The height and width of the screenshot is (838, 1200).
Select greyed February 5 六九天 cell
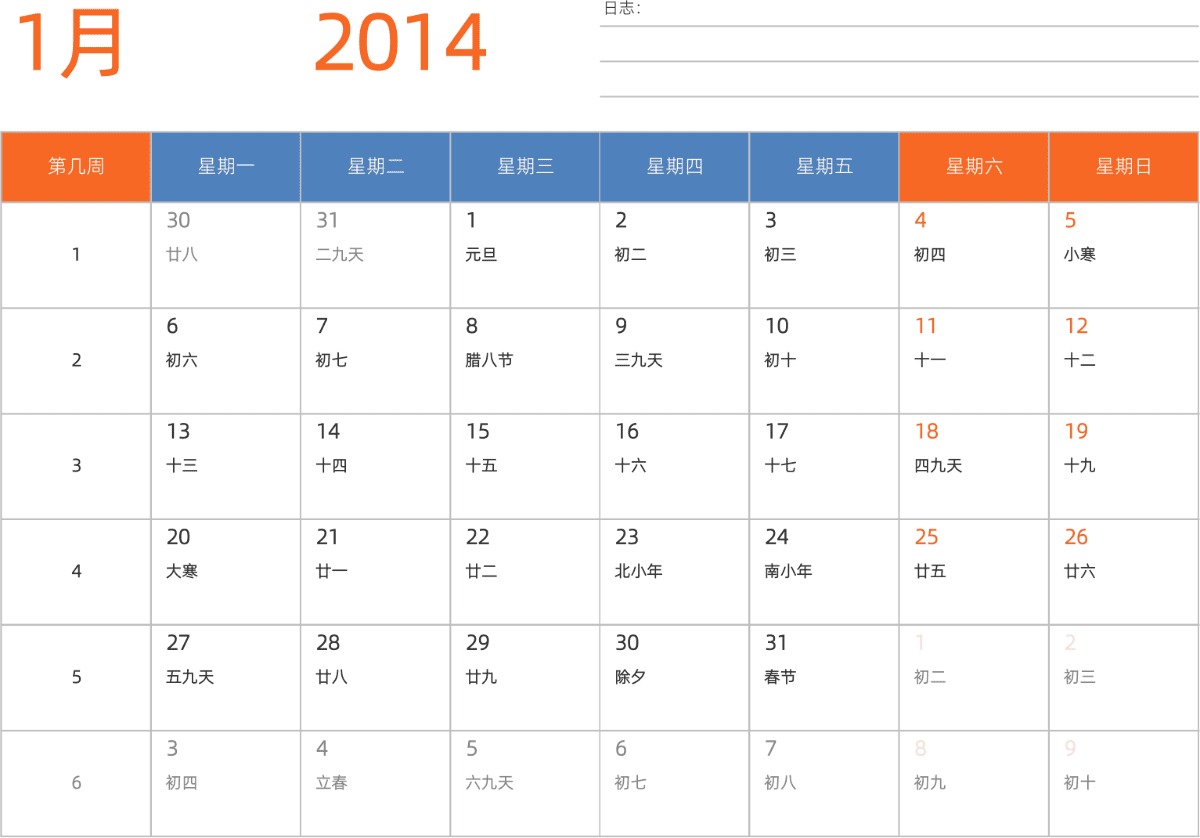click(525, 783)
